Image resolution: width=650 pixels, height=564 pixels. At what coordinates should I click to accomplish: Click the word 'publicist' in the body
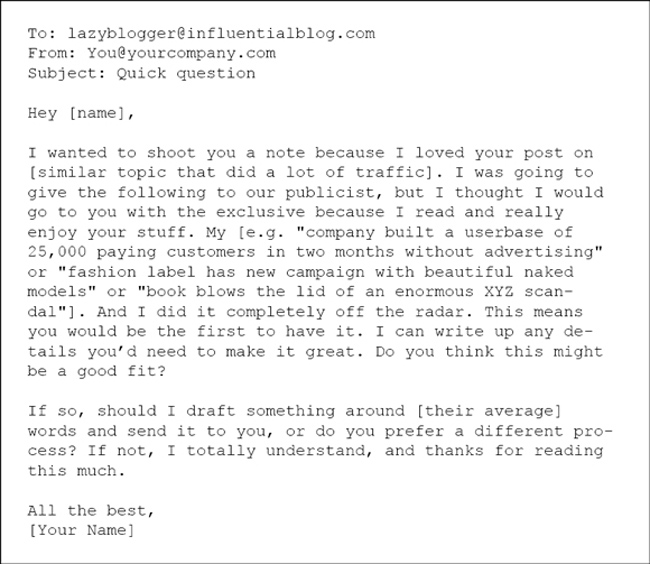tap(330, 193)
